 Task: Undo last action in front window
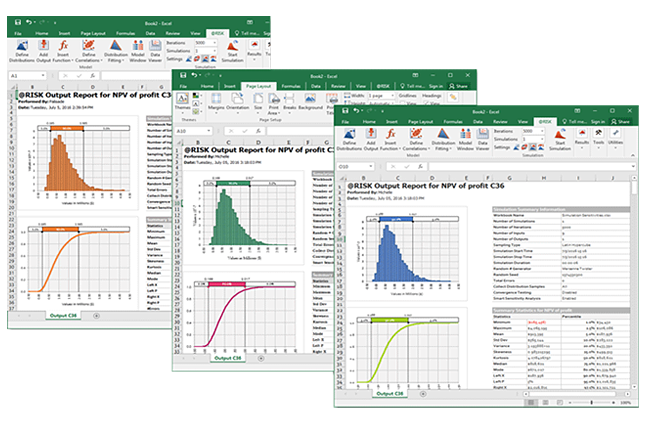point(356,111)
